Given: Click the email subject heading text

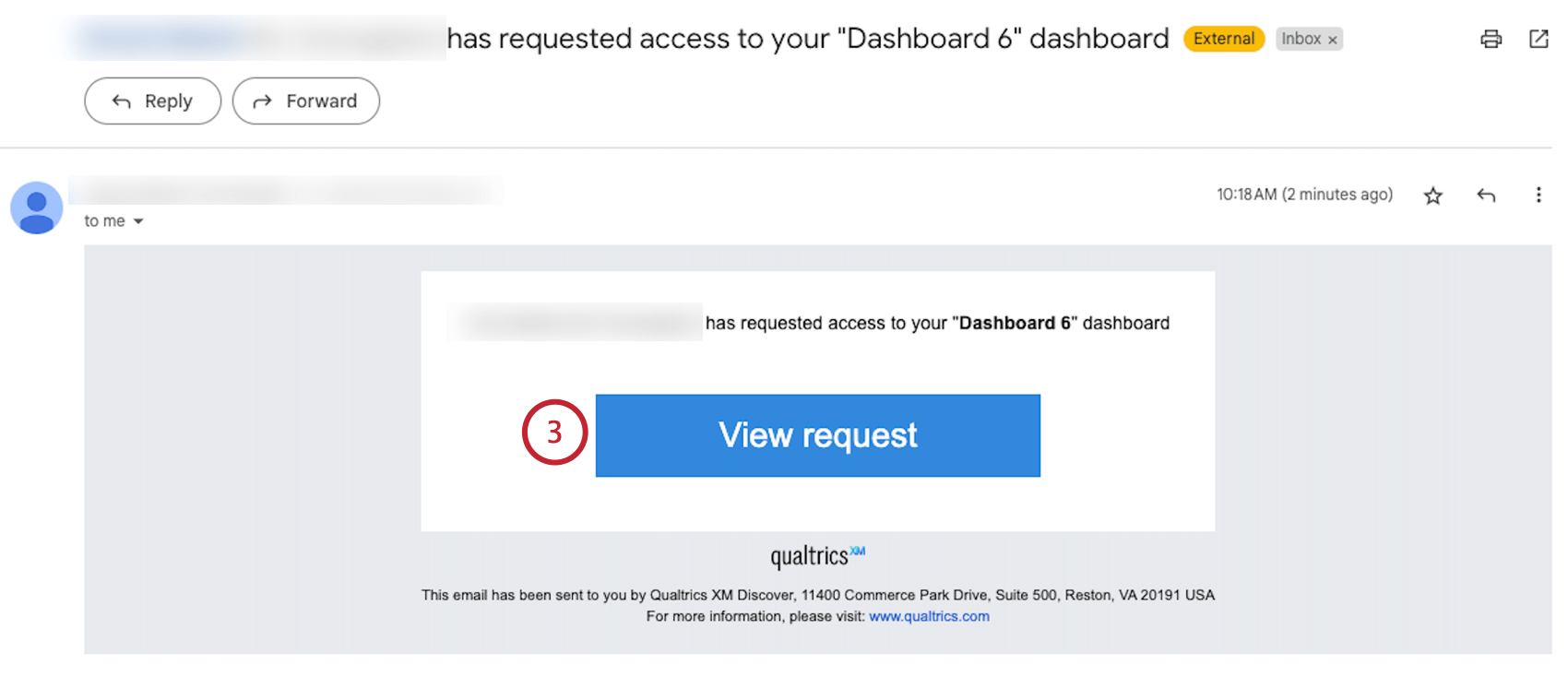Looking at the screenshot, I should click(x=807, y=39).
